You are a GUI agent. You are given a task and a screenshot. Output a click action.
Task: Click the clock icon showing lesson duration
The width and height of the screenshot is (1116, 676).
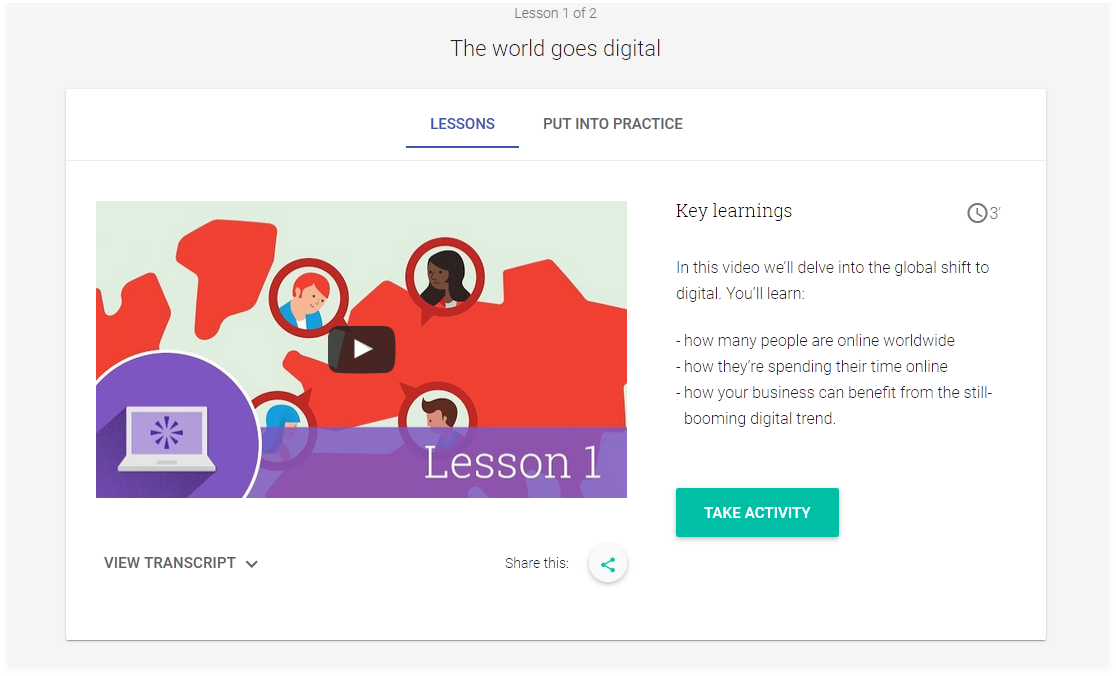(975, 212)
